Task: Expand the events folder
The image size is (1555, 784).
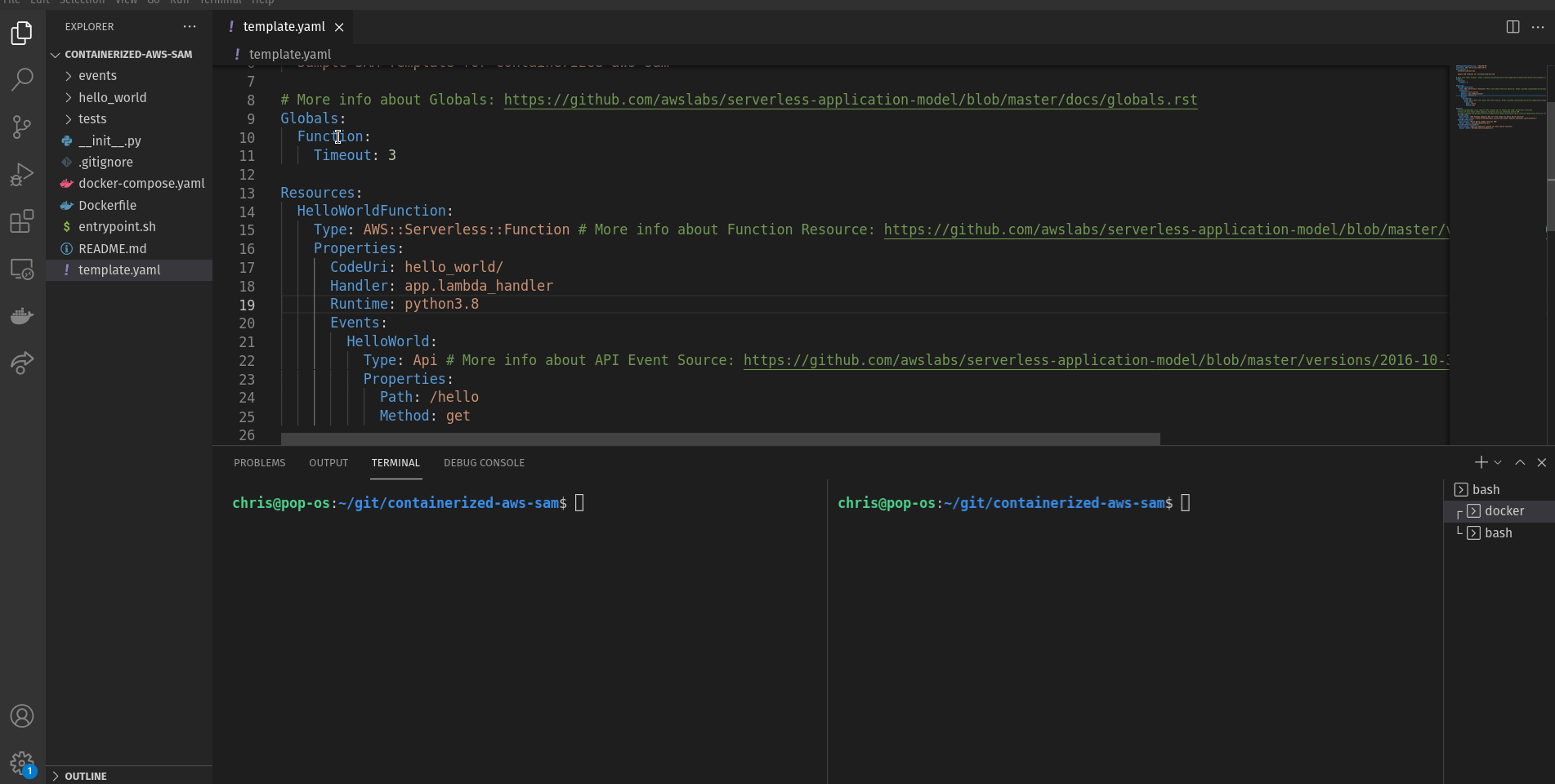Action: [129, 75]
